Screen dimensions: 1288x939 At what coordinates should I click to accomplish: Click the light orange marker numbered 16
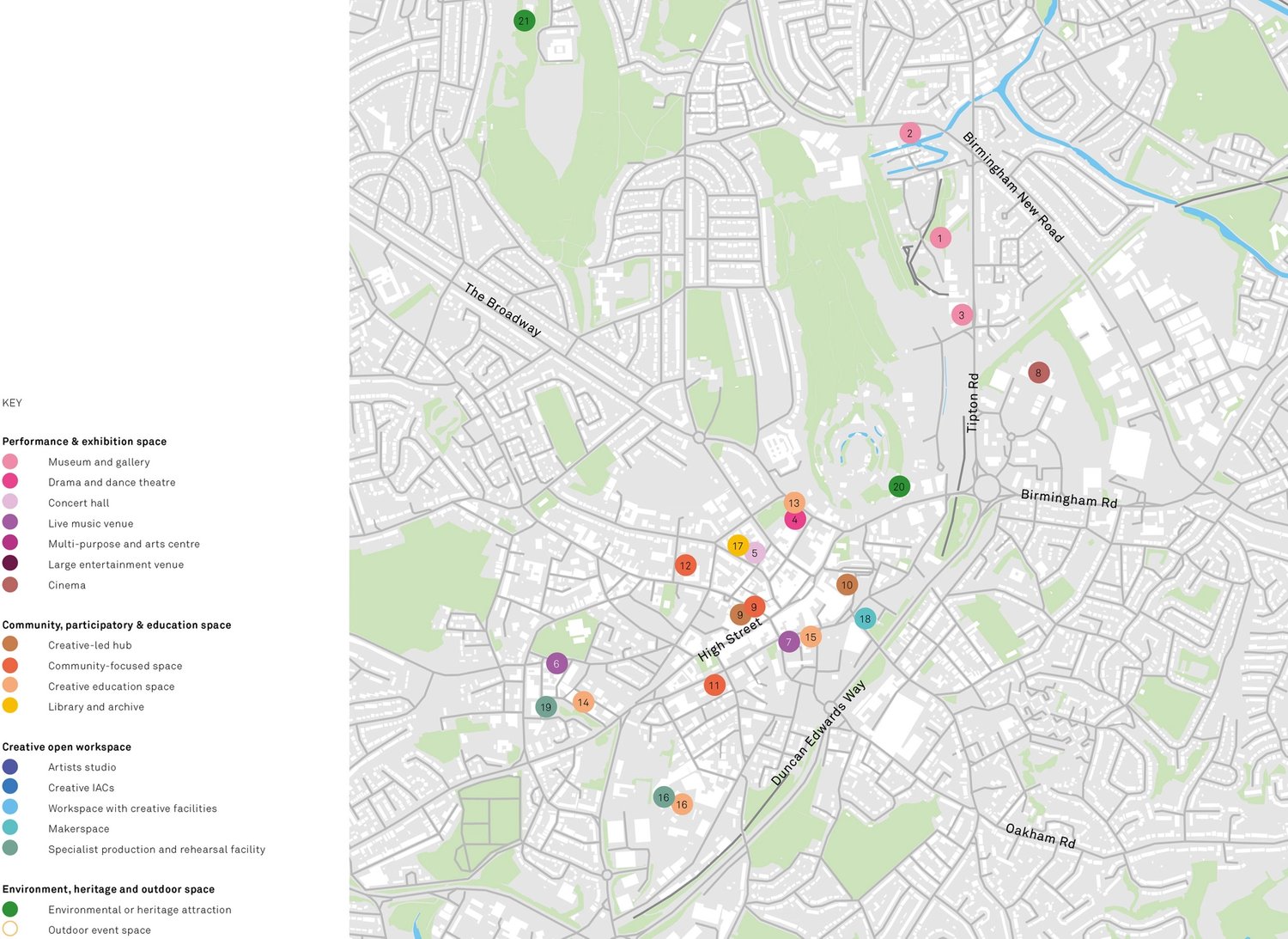682,804
